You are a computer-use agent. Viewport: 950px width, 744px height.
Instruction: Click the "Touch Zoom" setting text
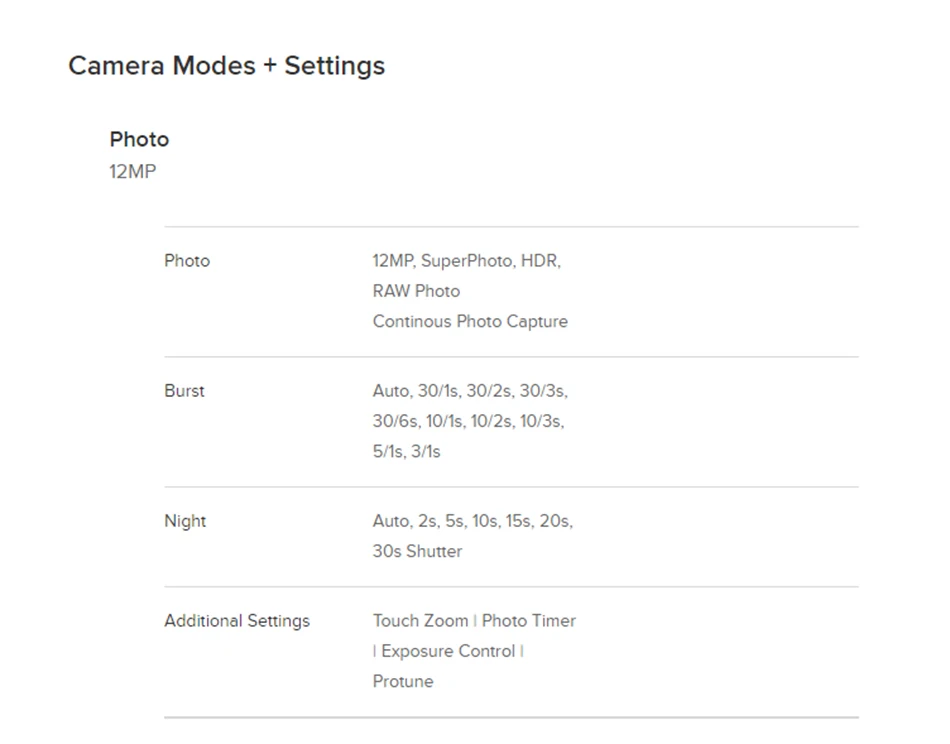coord(420,621)
